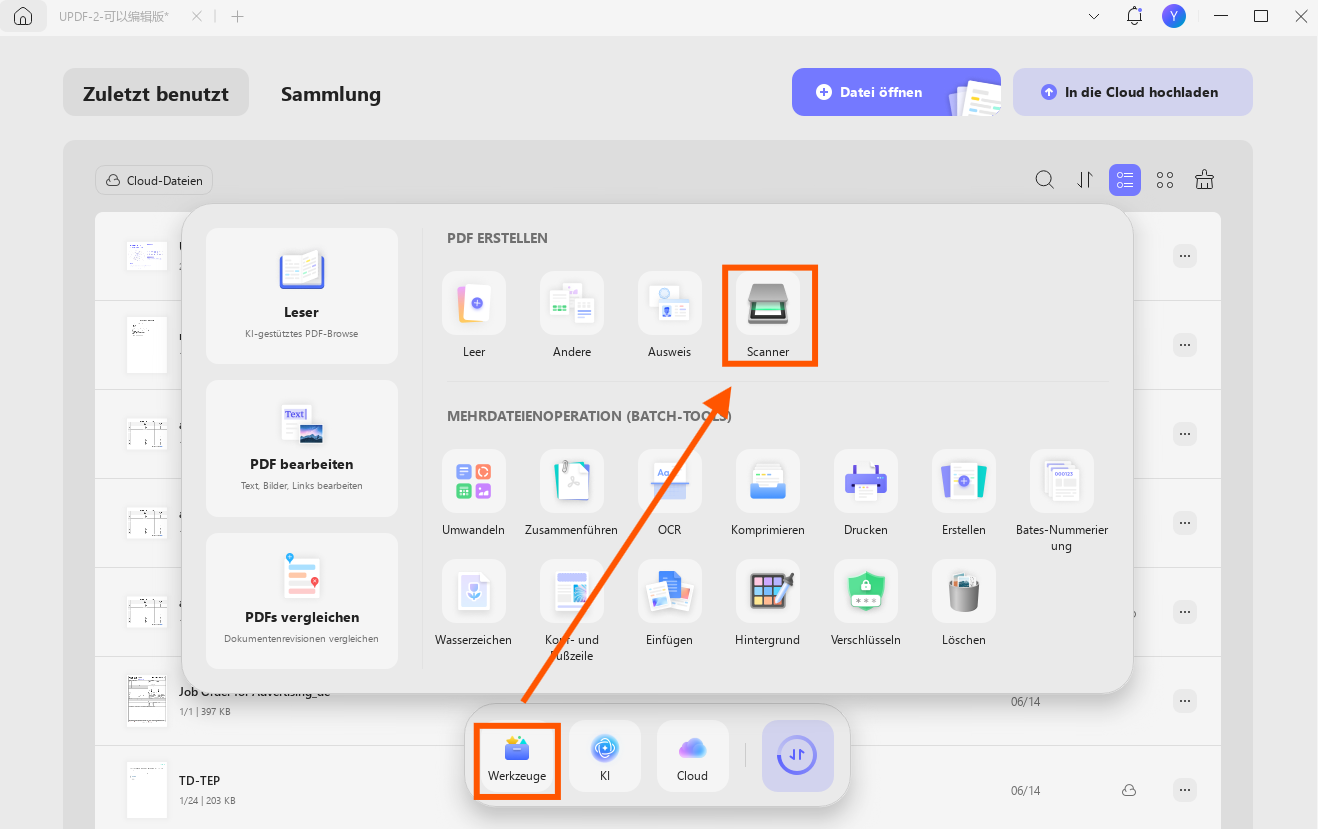Open the PDFs vergleichen card
1318x829 pixels.
[302, 601]
